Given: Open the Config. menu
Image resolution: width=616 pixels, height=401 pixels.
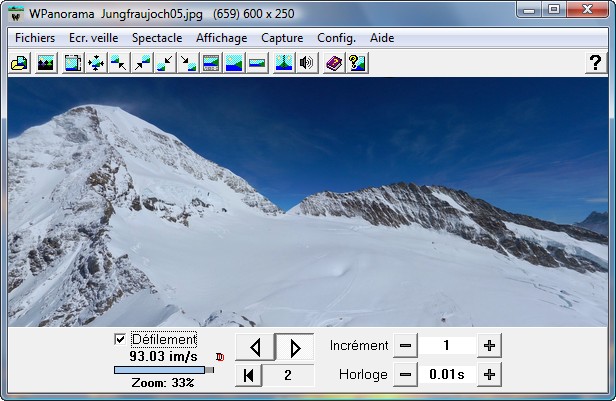Looking at the screenshot, I should point(336,38).
